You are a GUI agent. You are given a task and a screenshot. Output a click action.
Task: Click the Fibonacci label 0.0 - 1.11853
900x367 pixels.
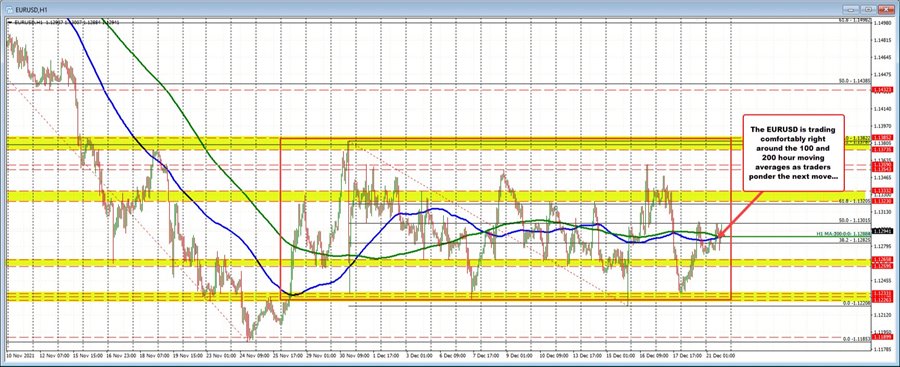pyautogui.click(x=857, y=339)
